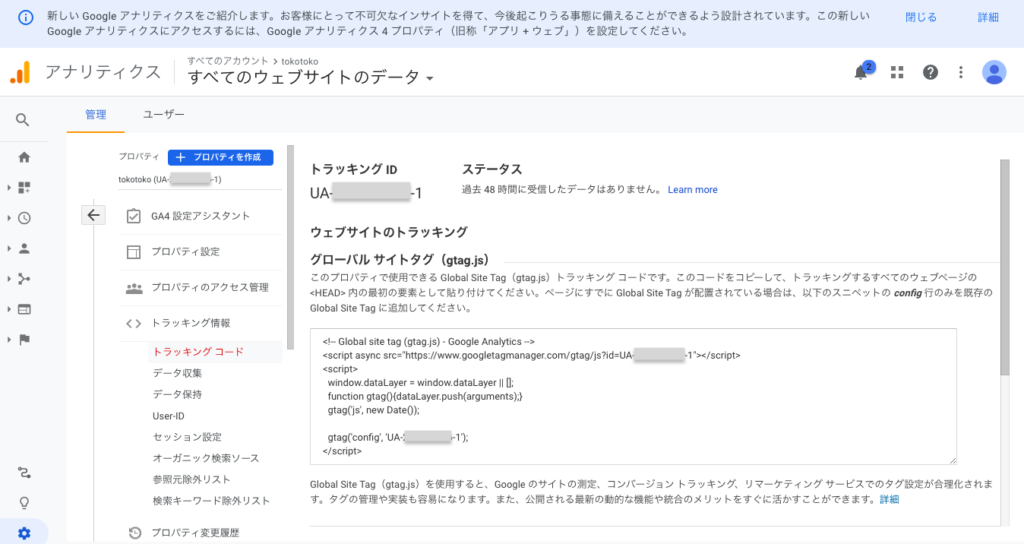Expand the Customization section arrow

tap(9, 187)
